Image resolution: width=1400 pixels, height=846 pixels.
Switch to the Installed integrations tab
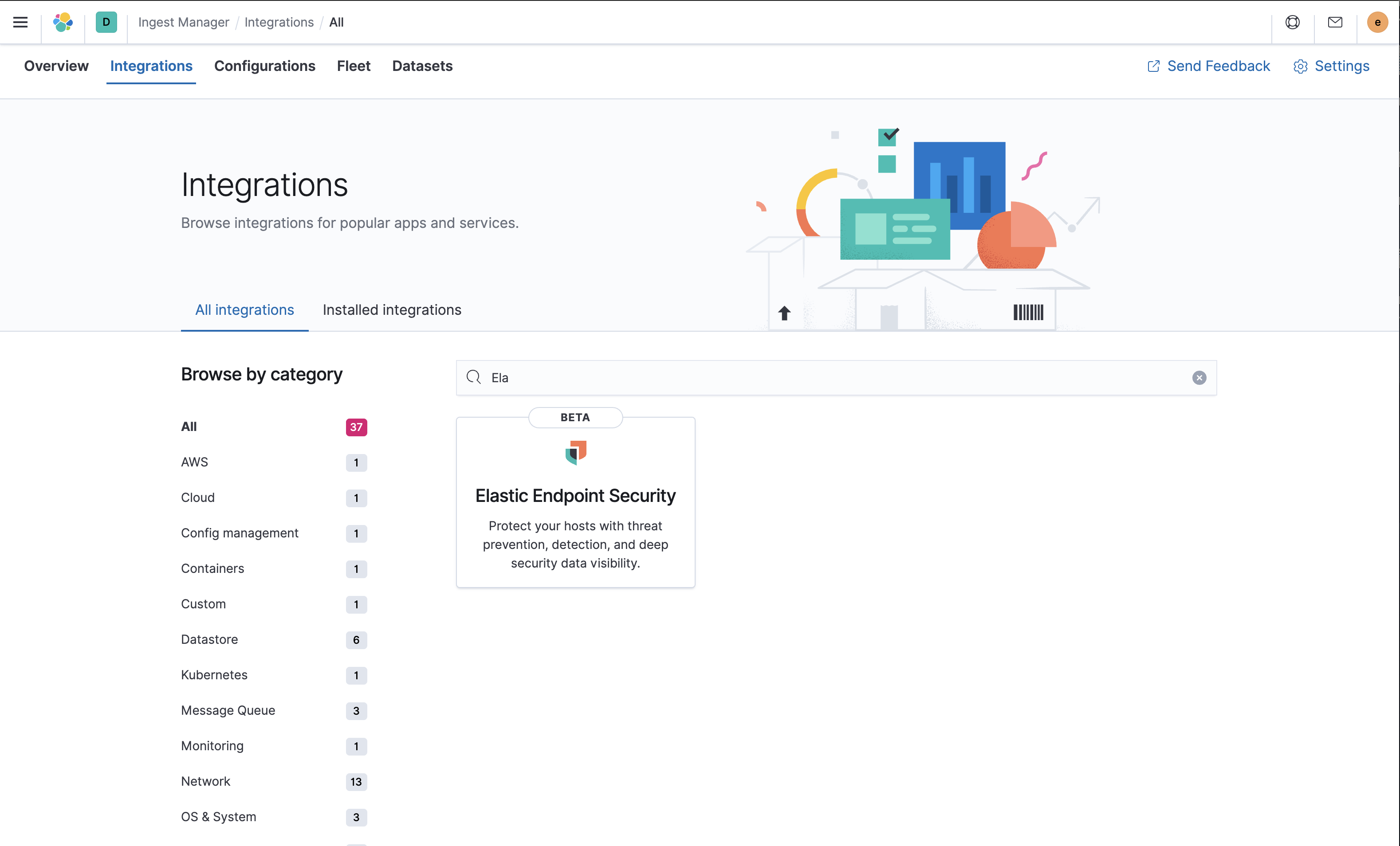(x=392, y=309)
